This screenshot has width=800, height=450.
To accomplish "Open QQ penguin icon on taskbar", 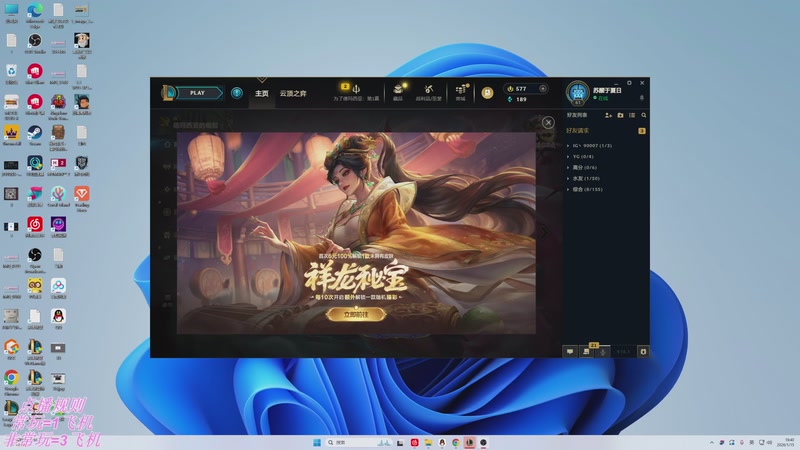I will coord(442,442).
